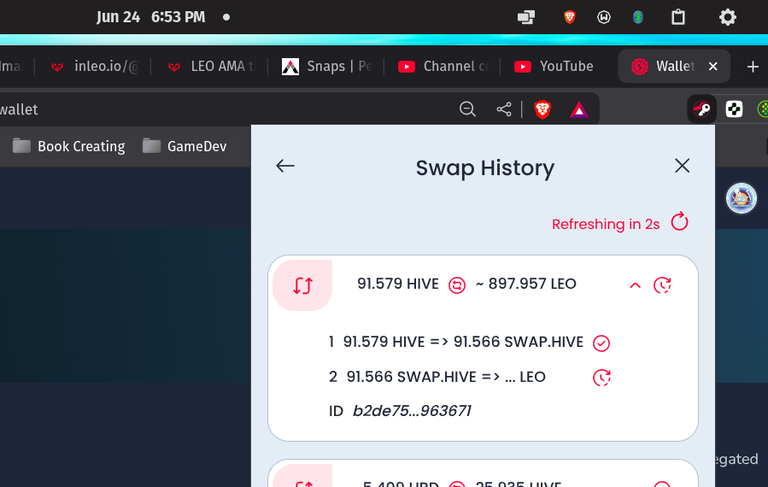Click the date and time in top bar
768x487 pixels.
[151, 17]
